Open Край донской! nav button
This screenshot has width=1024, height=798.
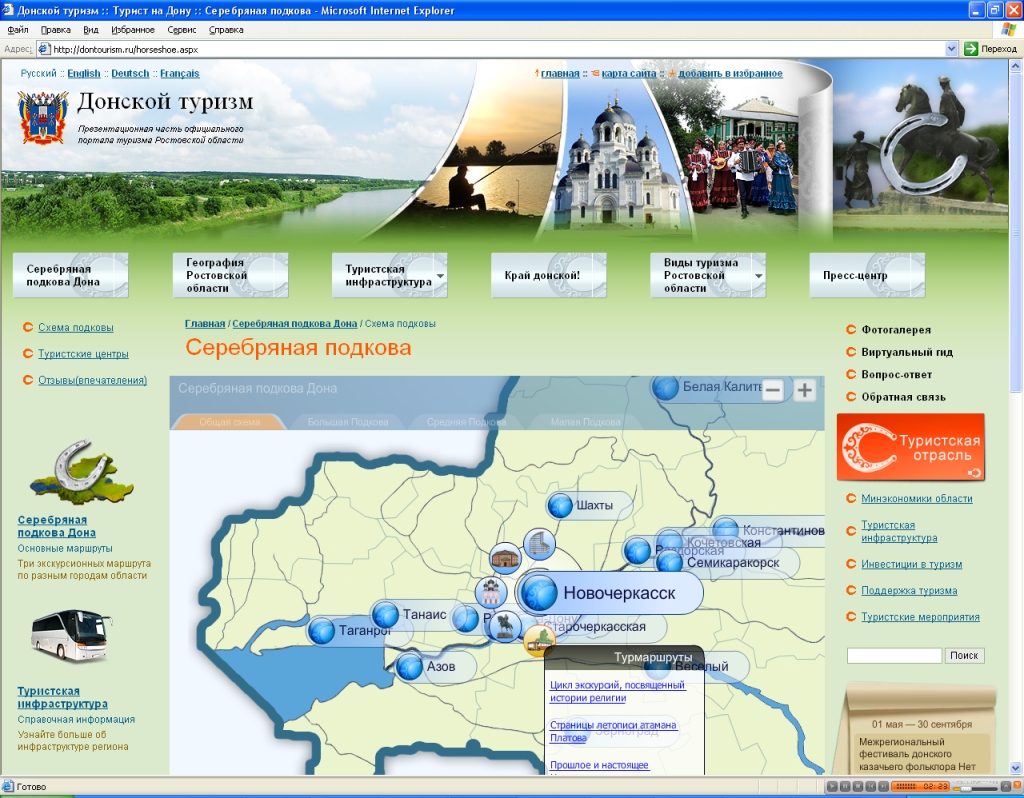pos(549,276)
